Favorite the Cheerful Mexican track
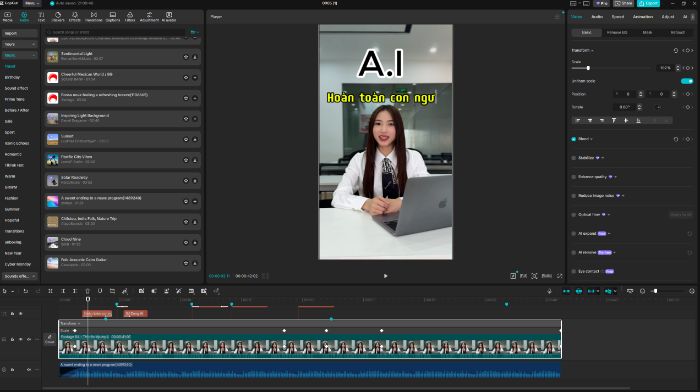The image size is (700, 392). coord(186,78)
